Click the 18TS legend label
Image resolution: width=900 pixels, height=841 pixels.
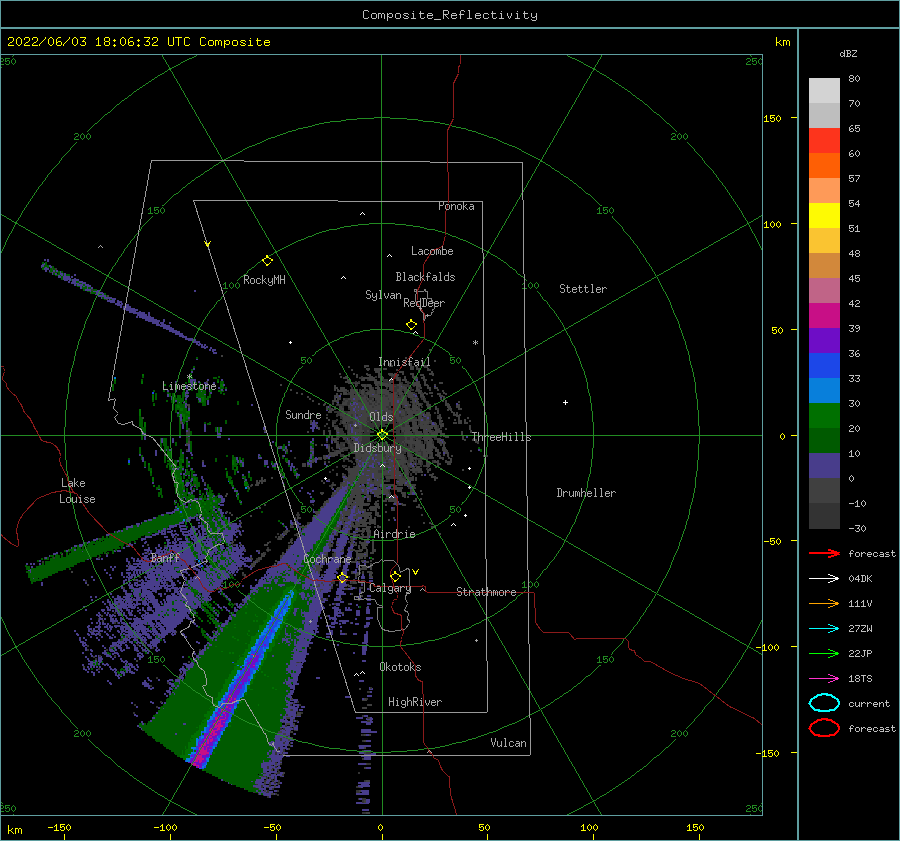(x=860, y=679)
